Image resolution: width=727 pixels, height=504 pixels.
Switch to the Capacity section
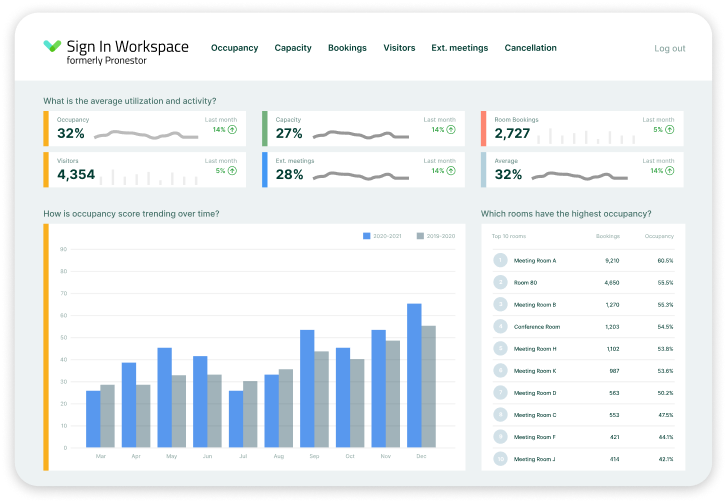[x=293, y=48]
